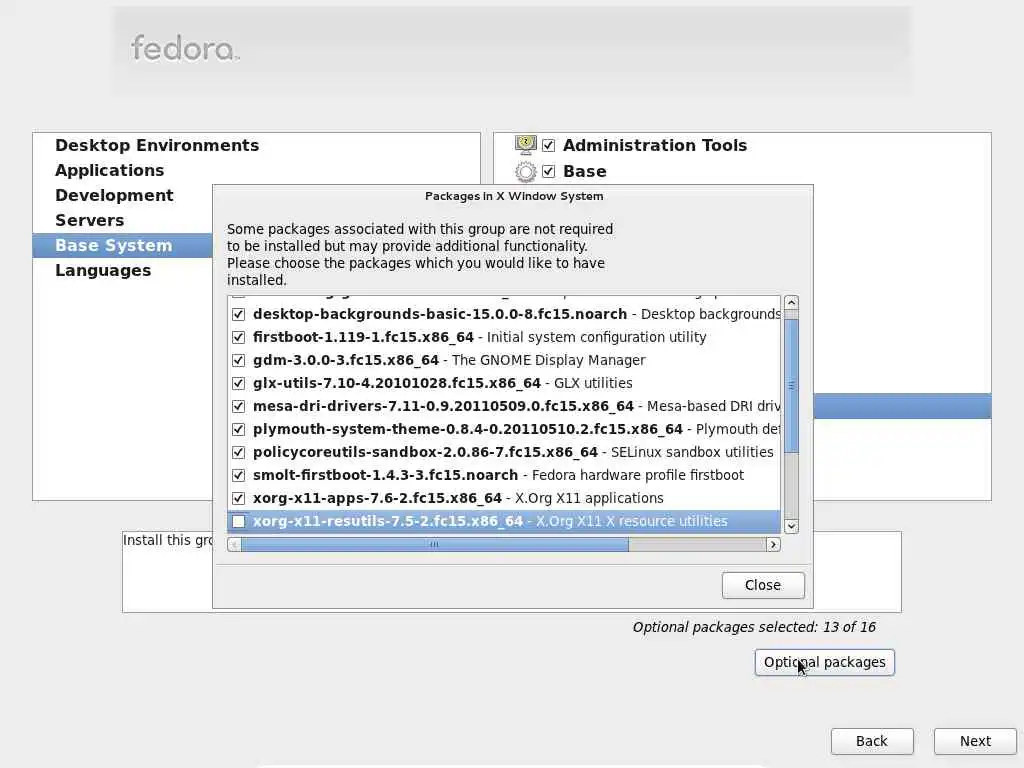Screen dimensions: 1024x768
Task: Uncheck the gdm package checkbox
Action: (238, 360)
